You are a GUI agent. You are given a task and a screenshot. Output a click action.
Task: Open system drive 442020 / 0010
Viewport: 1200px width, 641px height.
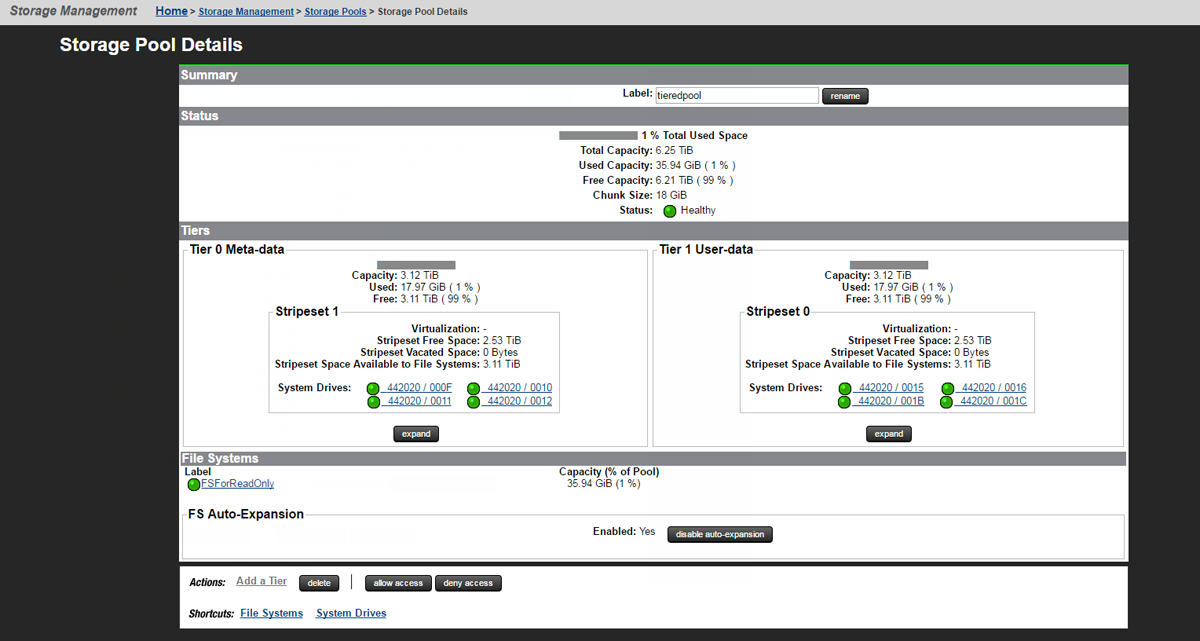tap(519, 388)
